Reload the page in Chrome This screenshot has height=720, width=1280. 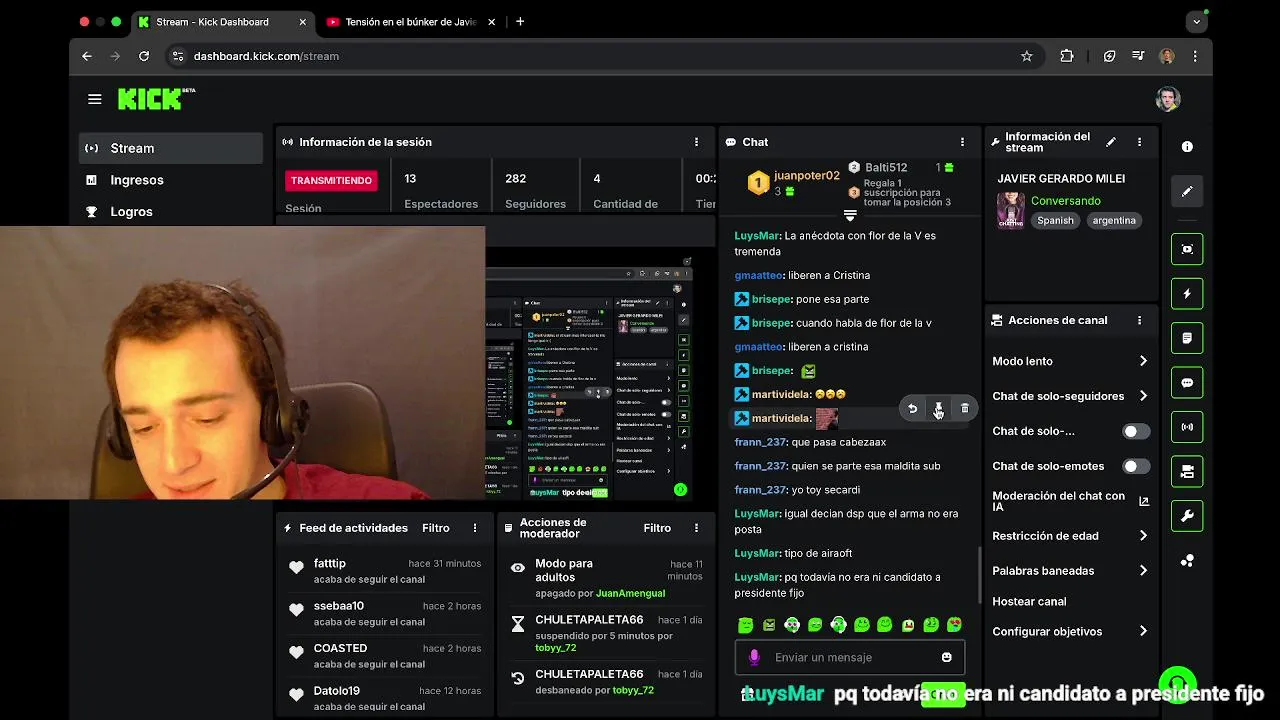[x=144, y=56]
